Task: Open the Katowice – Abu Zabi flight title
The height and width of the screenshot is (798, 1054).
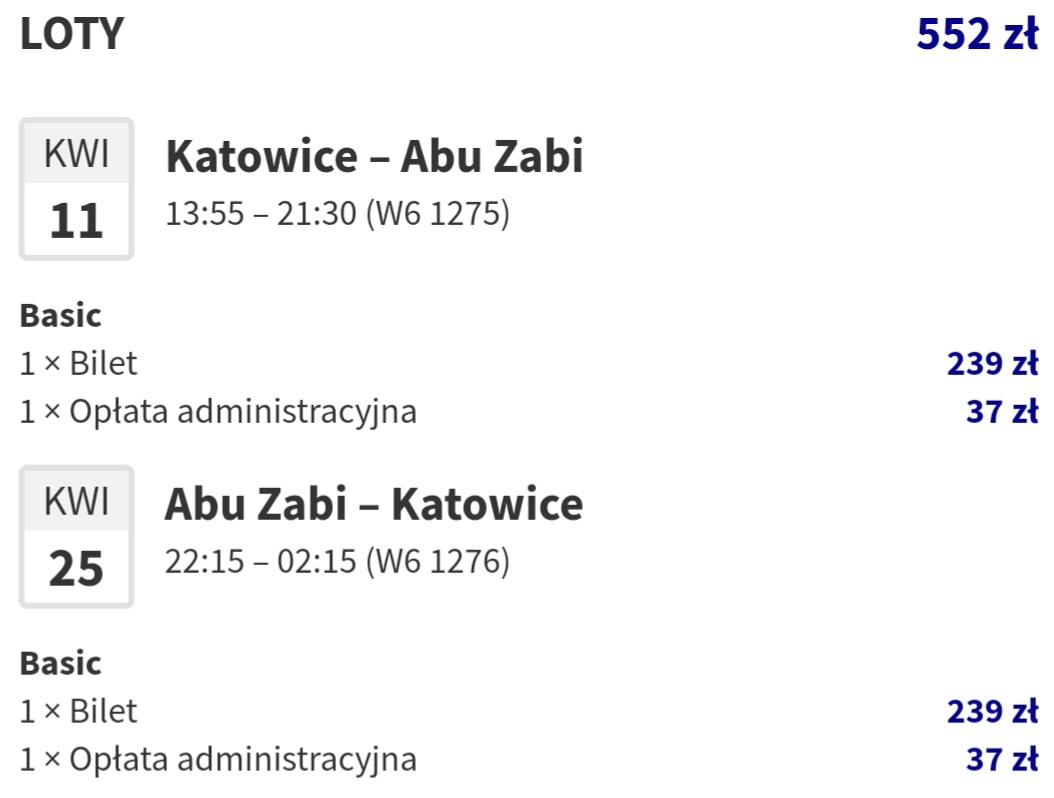Action: click(374, 156)
